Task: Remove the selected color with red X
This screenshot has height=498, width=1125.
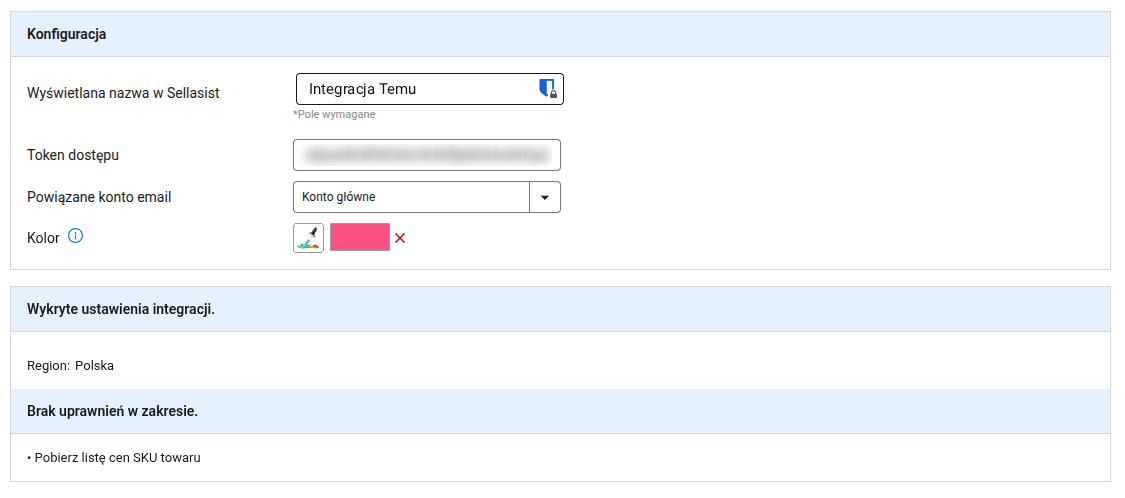Action: tap(400, 238)
